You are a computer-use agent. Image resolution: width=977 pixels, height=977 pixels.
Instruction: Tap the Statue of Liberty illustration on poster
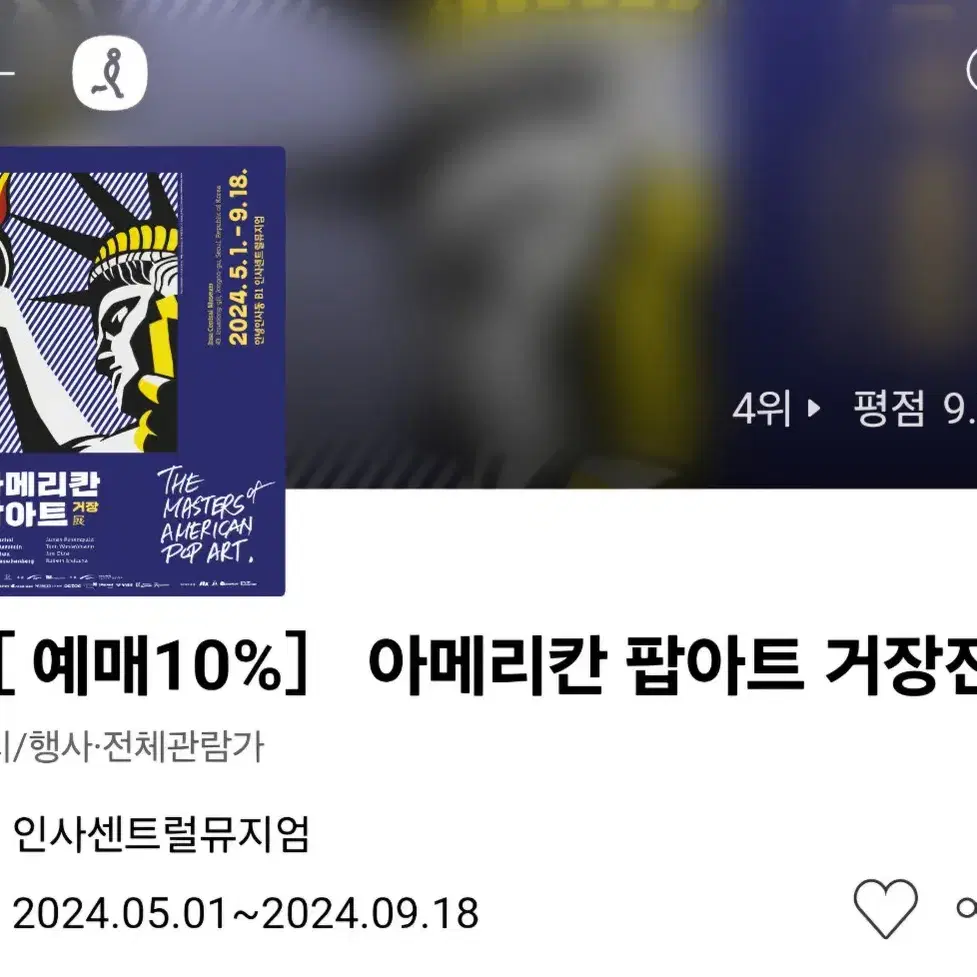click(x=88, y=312)
